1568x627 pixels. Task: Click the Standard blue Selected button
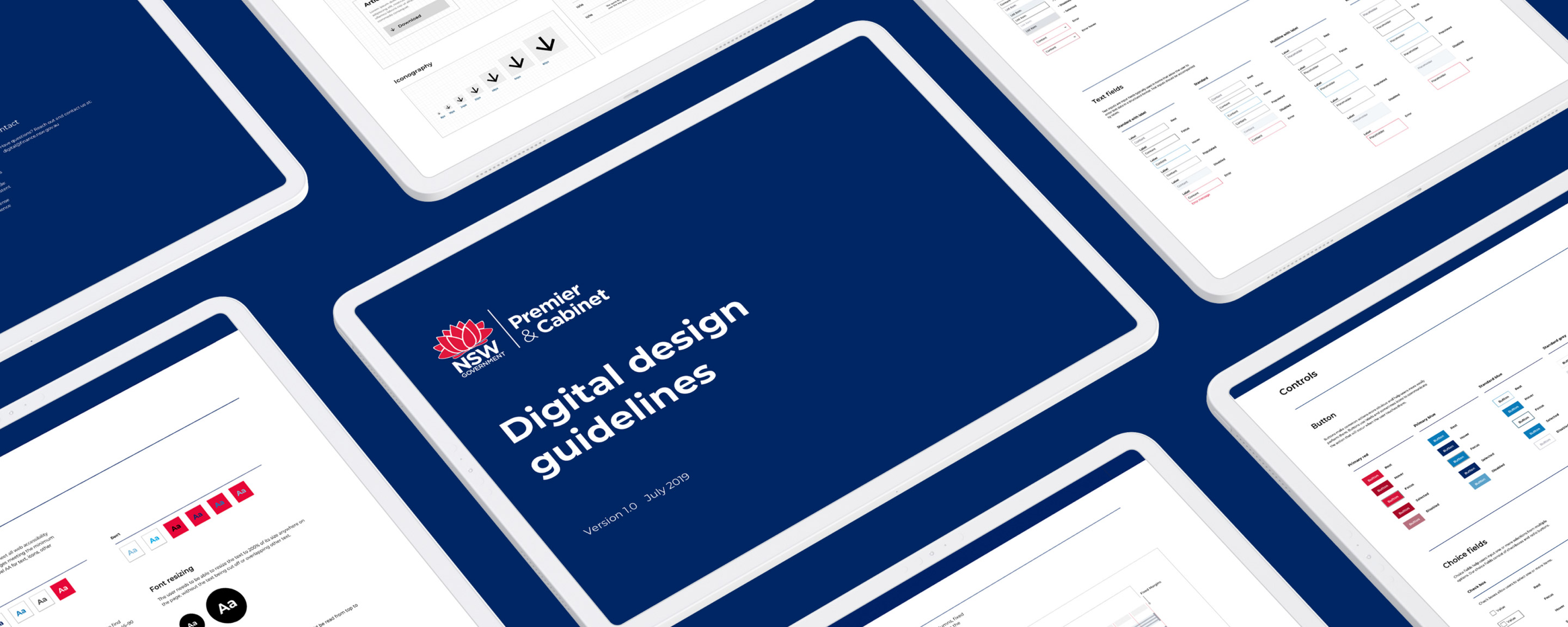[1535, 431]
